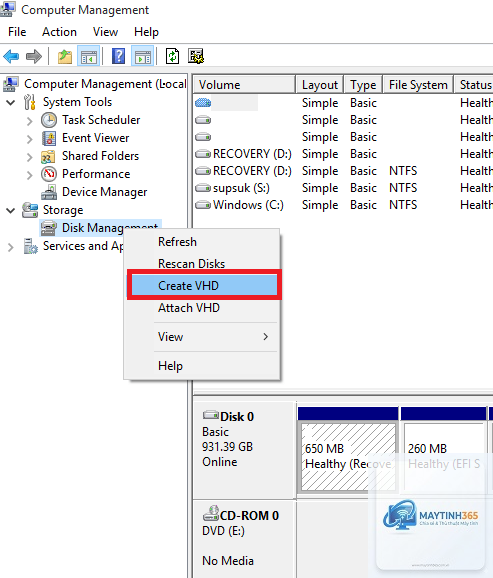Screen dimensions: 493x578
Task: Click the Computer Management (Local) root icon
Action: 11,84
